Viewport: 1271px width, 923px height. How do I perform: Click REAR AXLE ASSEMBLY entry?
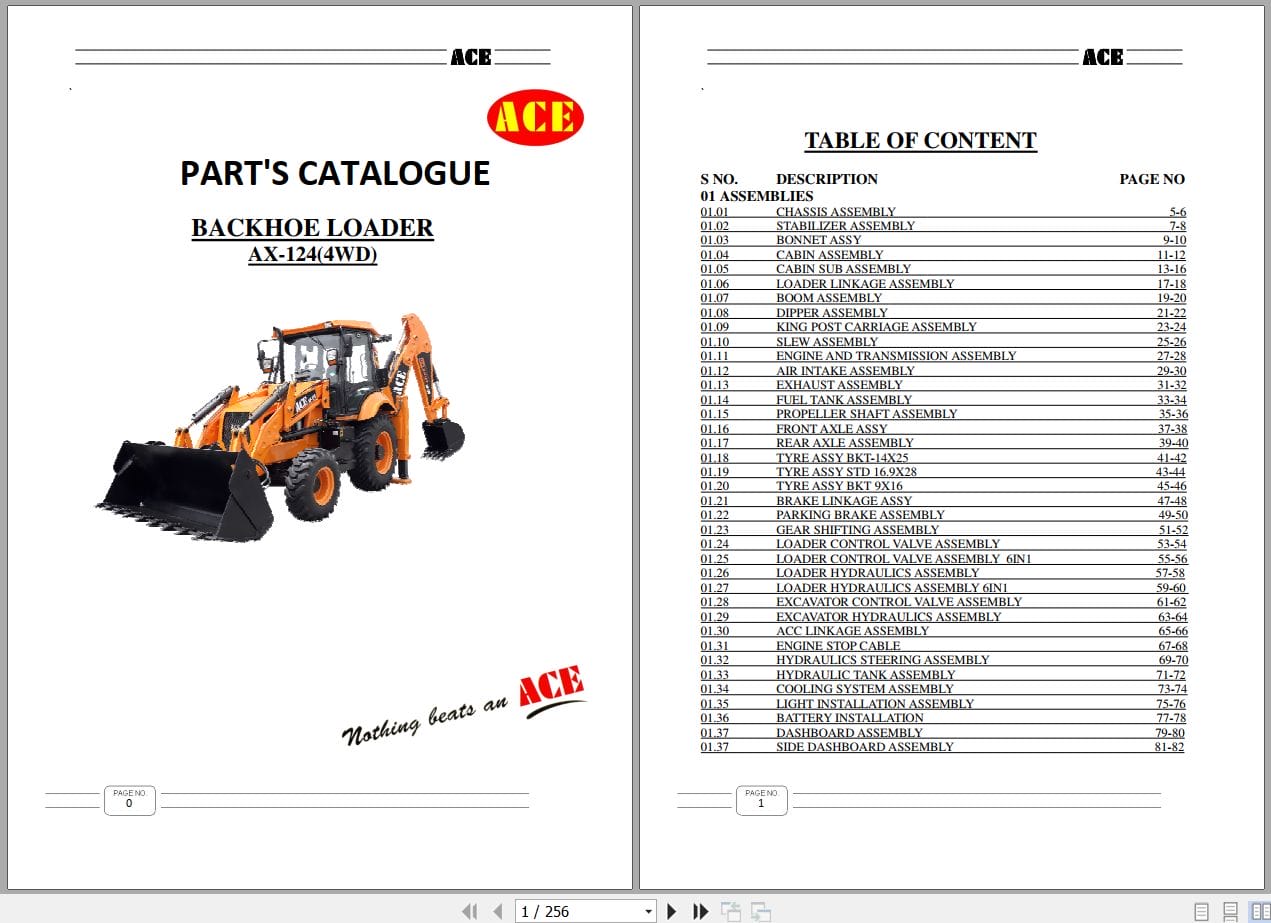(845, 443)
